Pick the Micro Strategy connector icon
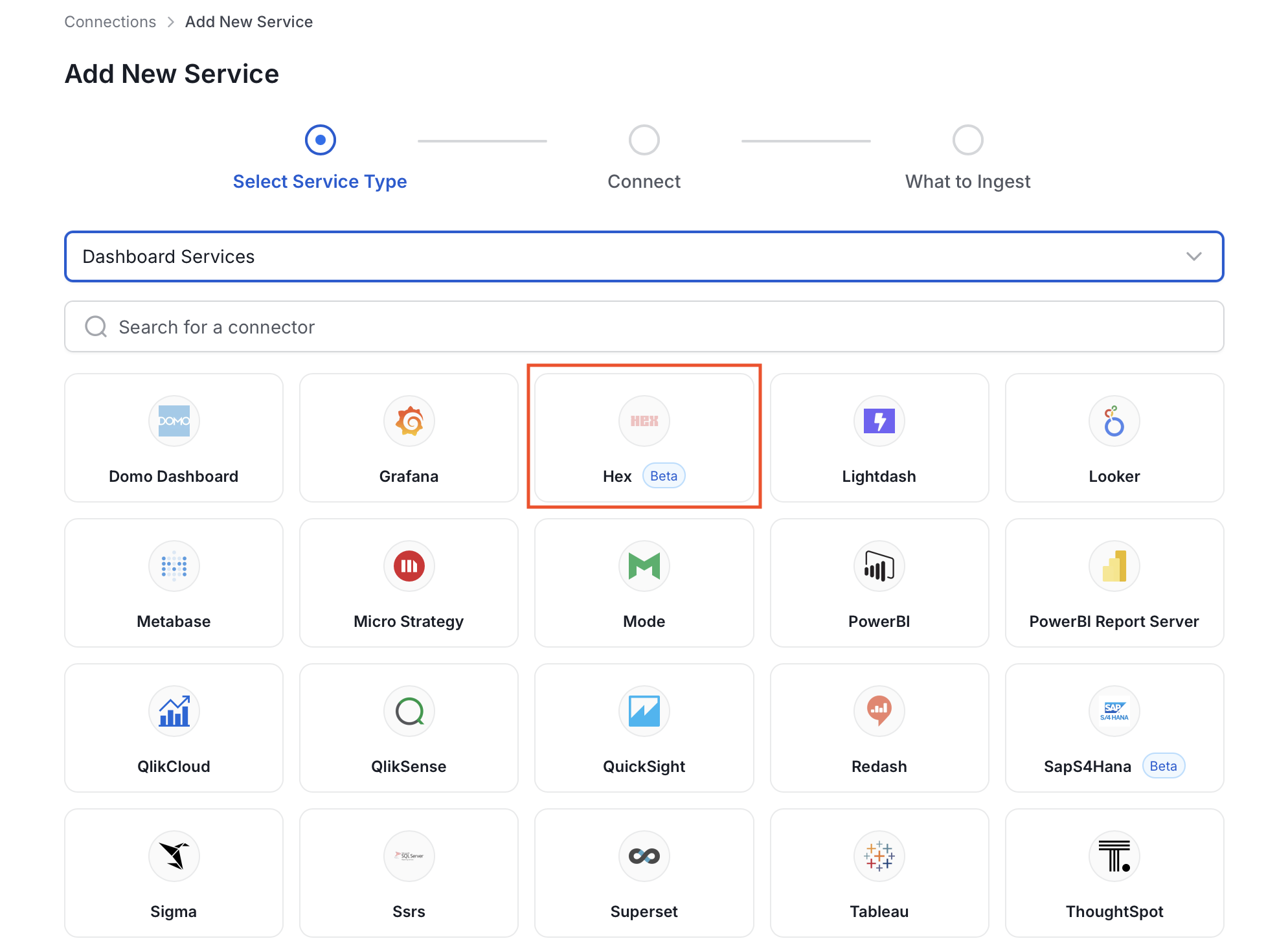1277x952 pixels. 409,566
